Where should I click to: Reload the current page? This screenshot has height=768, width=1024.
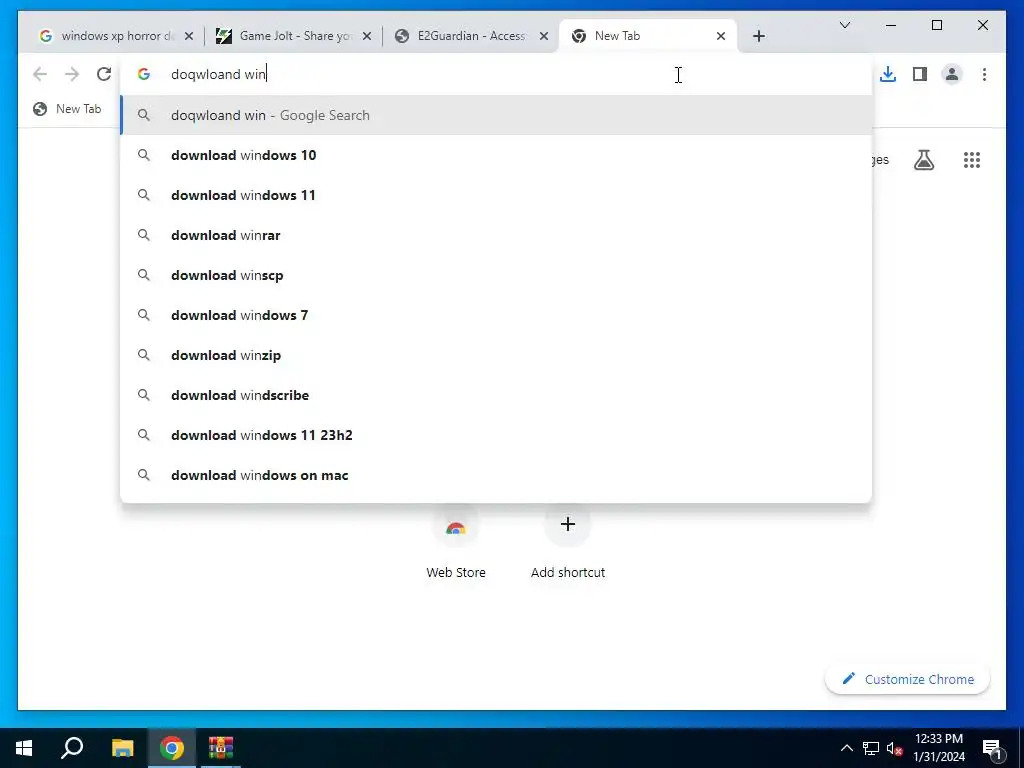pos(104,74)
